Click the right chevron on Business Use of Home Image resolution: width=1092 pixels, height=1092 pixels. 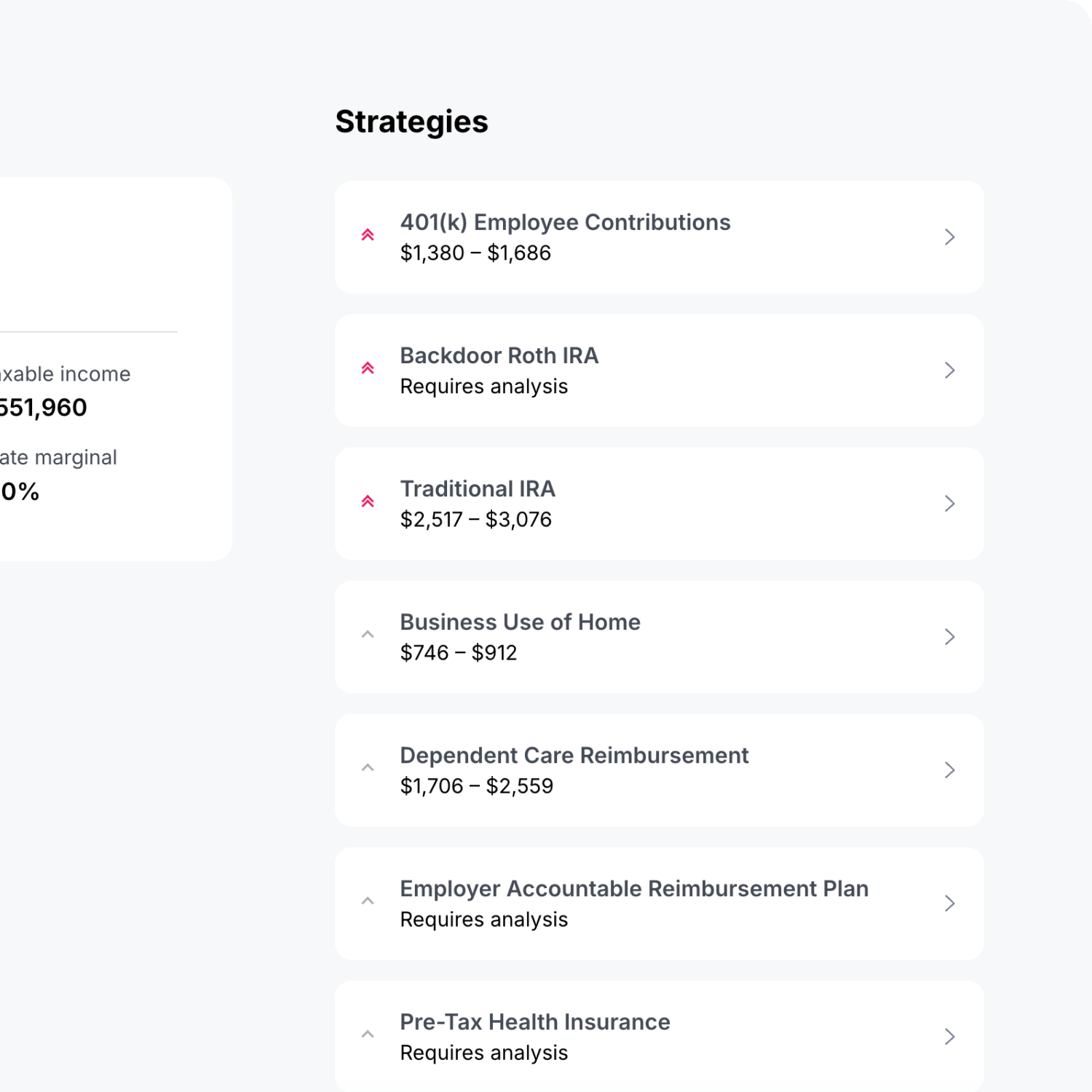pos(949,637)
